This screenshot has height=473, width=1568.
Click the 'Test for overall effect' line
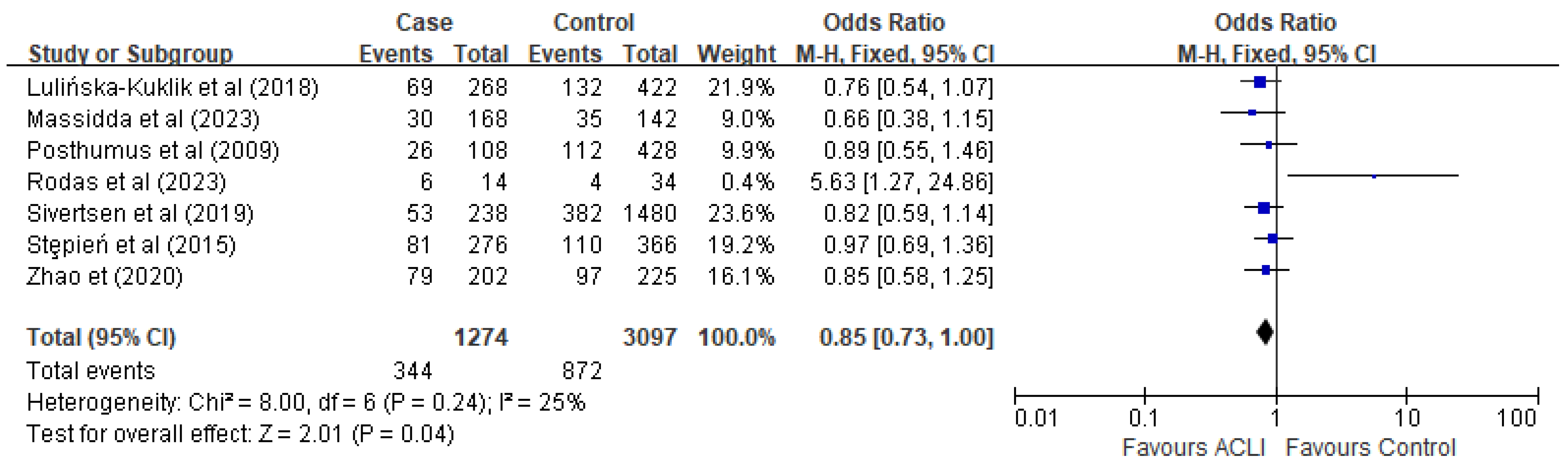[240, 434]
